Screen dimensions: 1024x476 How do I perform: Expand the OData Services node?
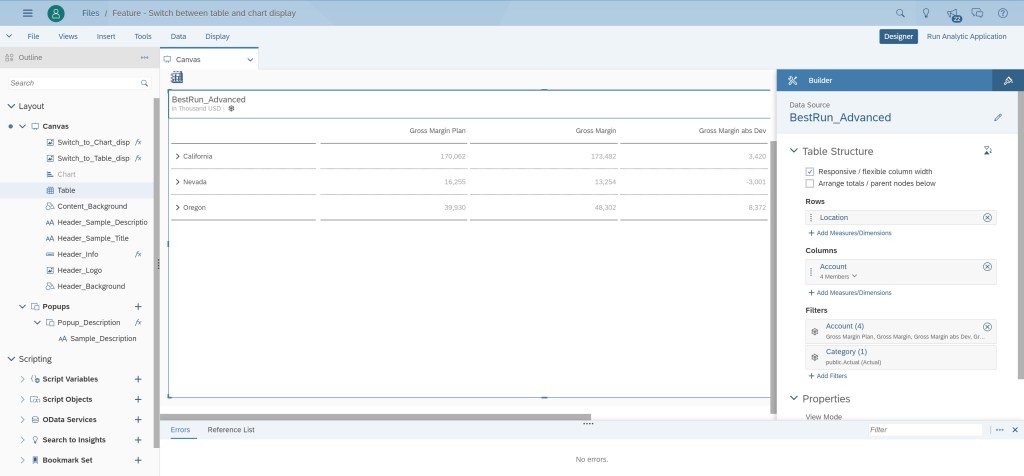(23, 420)
